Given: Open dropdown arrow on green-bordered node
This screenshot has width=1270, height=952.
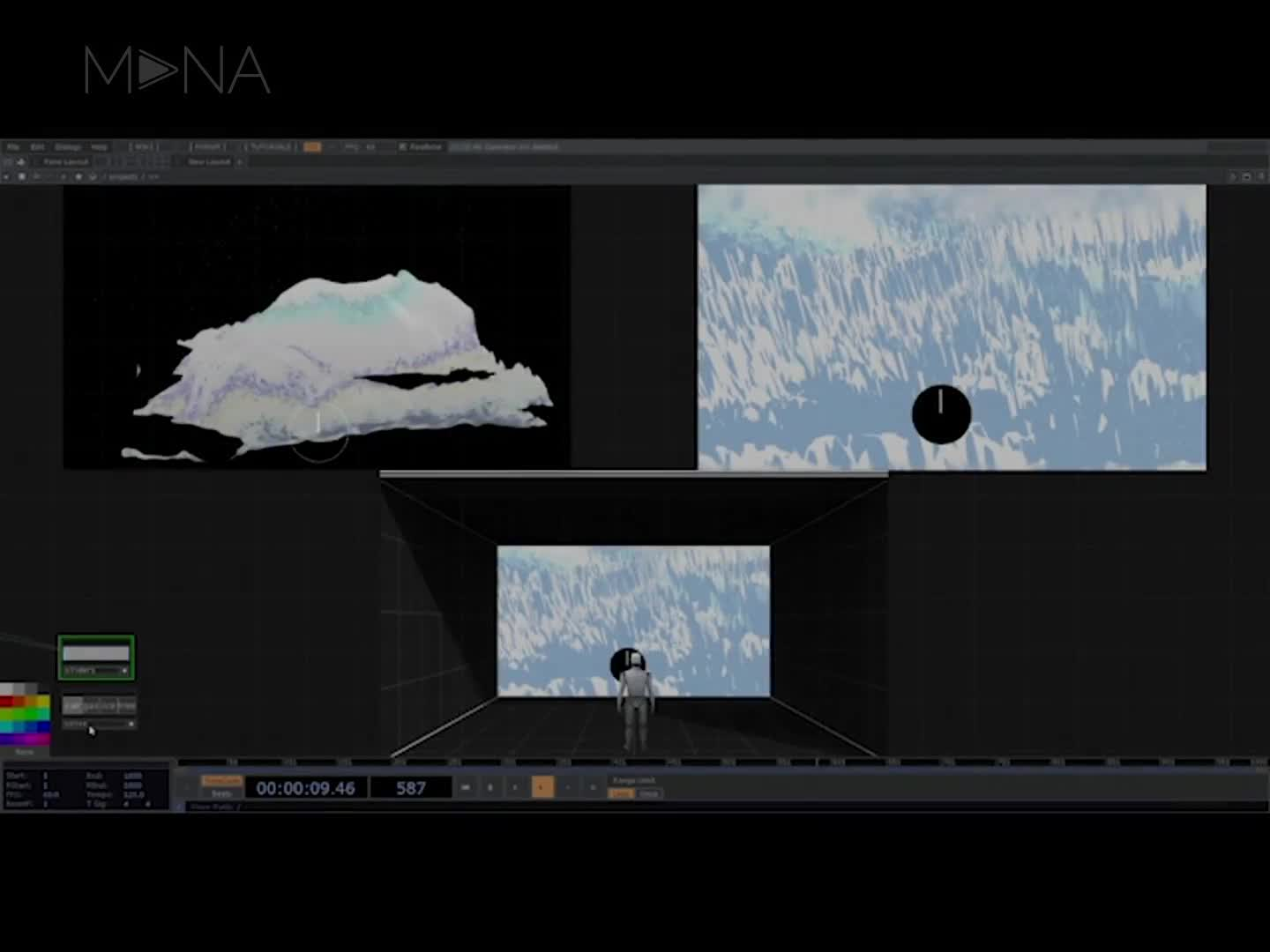Looking at the screenshot, I should click(124, 671).
